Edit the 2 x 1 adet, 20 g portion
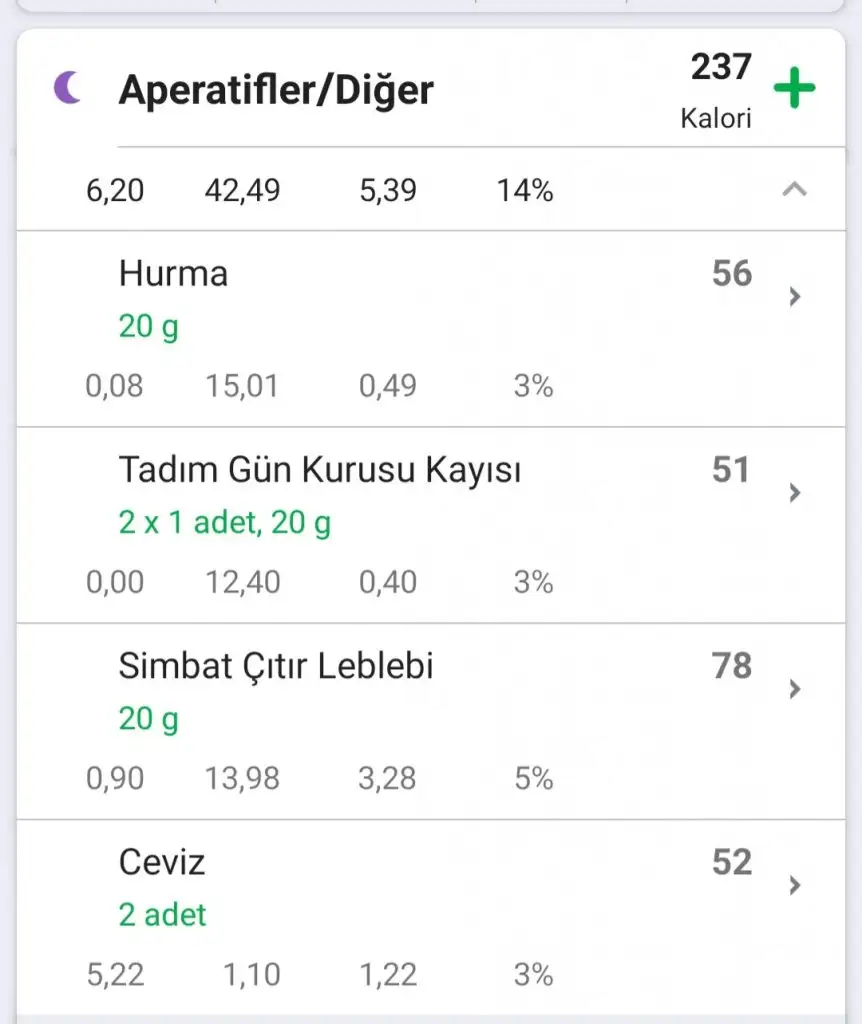 coord(225,522)
